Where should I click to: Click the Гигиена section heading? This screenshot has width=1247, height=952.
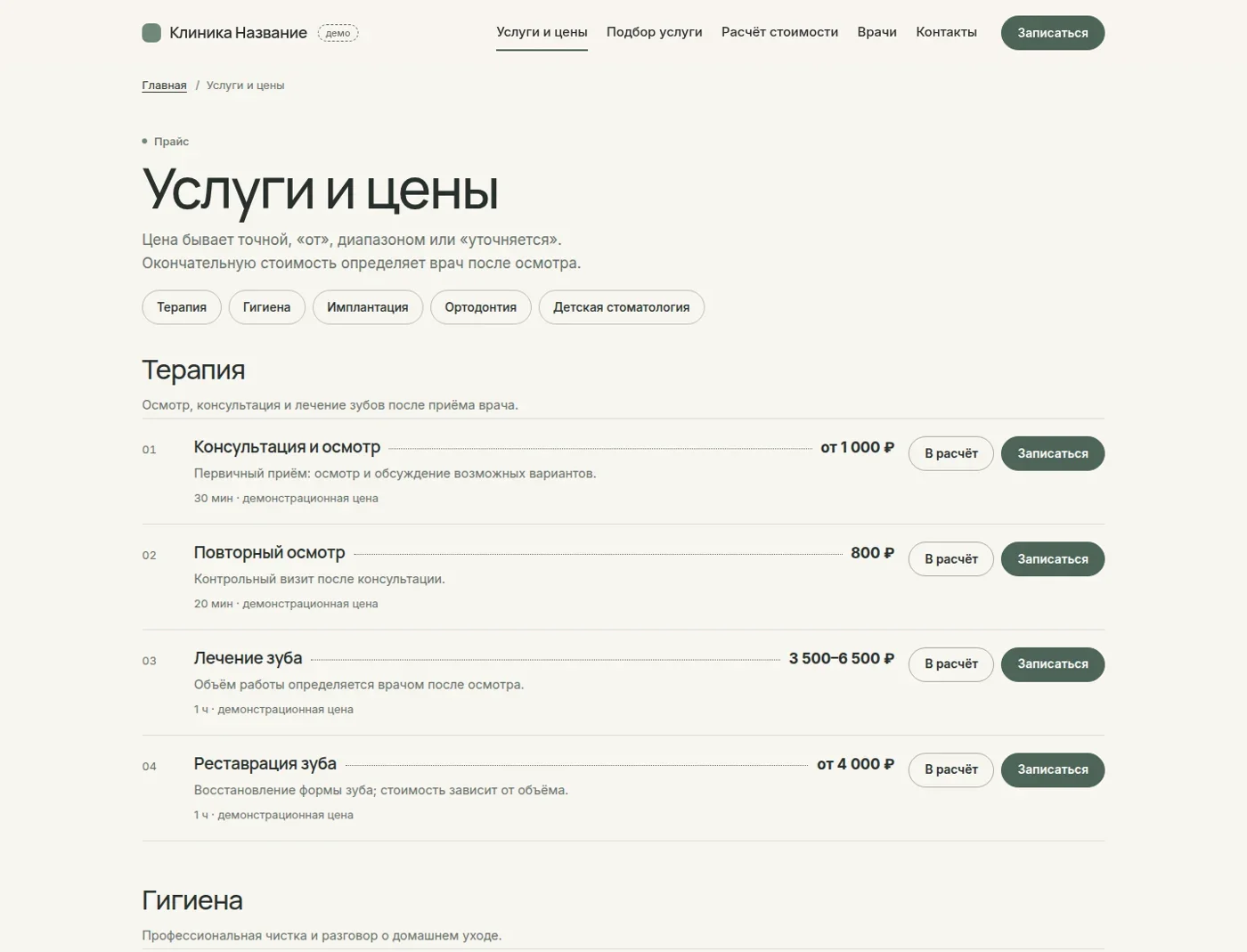point(192,900)
